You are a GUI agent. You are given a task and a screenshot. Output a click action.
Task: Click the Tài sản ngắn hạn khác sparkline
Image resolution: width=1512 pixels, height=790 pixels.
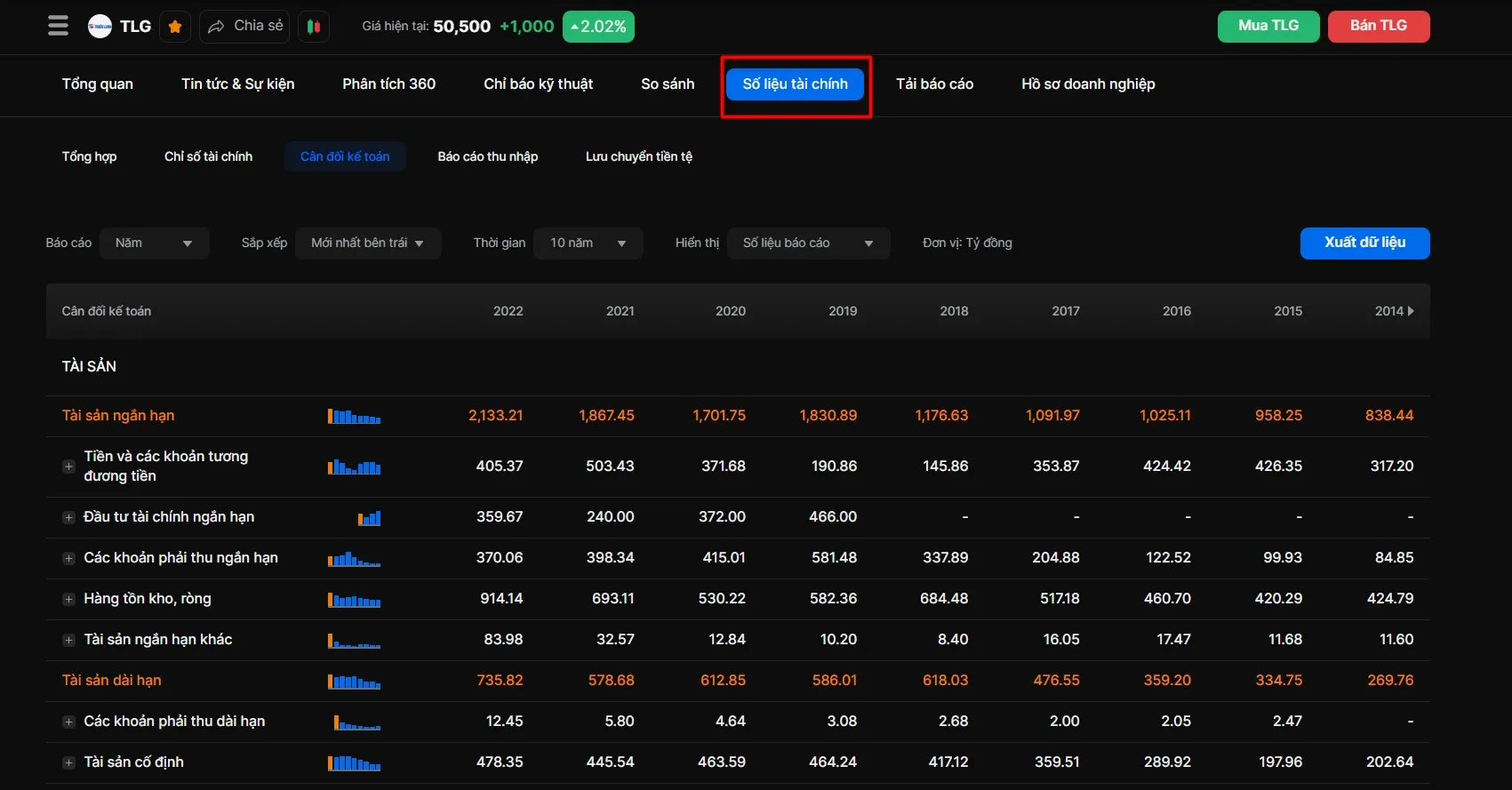point(354,640)
